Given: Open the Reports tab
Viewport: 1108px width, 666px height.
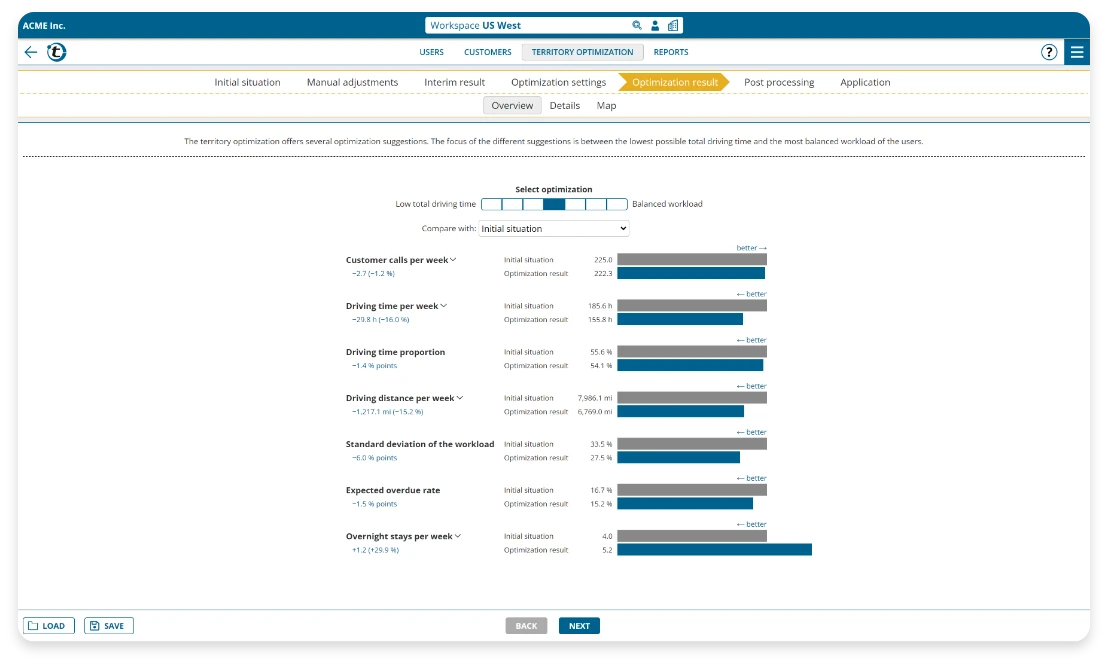Looking at the screenshot, I should pos(671,52).
